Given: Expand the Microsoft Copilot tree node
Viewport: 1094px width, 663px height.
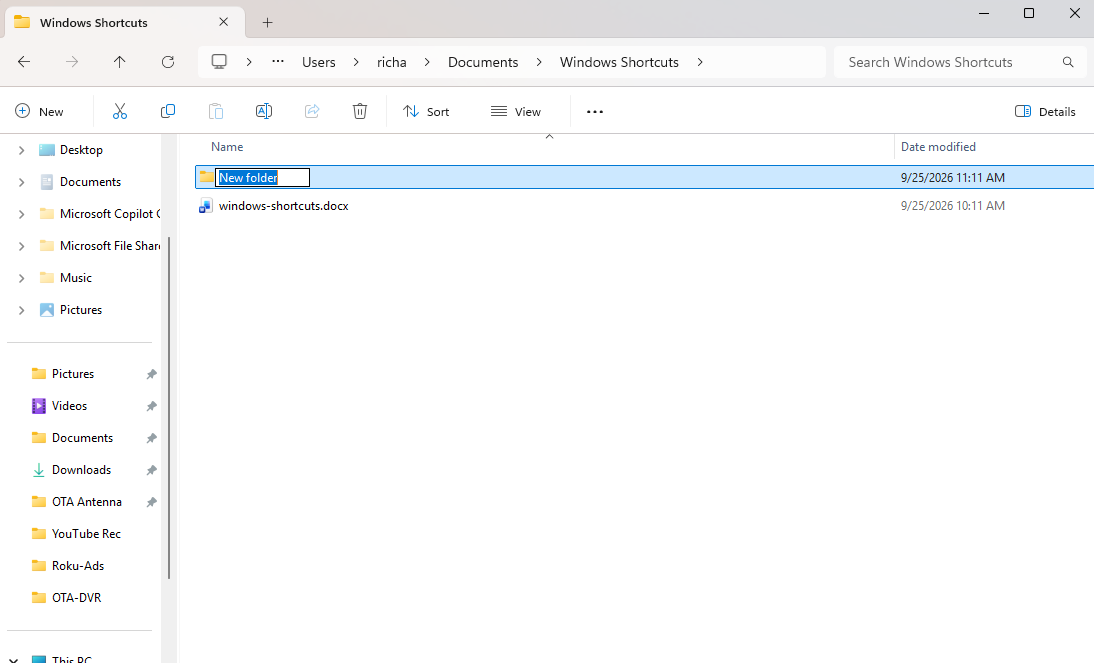Looking at the screenshot, I should pyautogui.click(x=22, y=214).
